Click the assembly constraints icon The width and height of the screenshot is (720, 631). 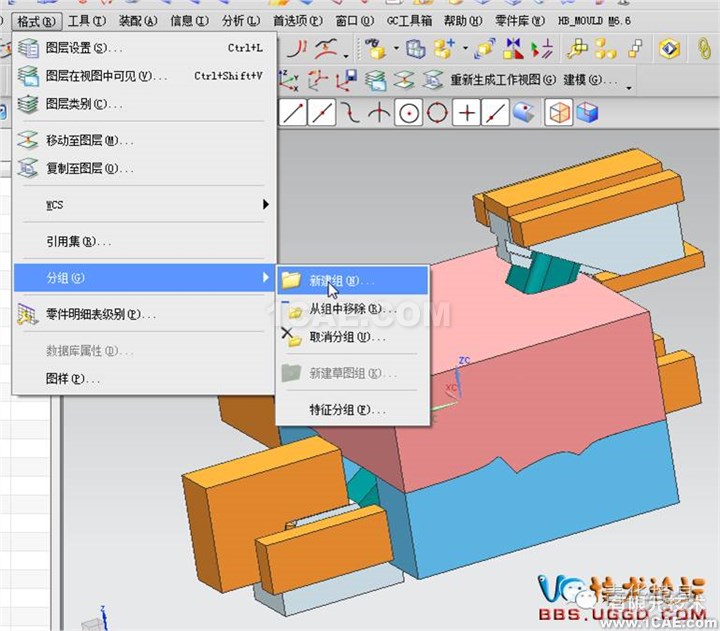(541, 49)
